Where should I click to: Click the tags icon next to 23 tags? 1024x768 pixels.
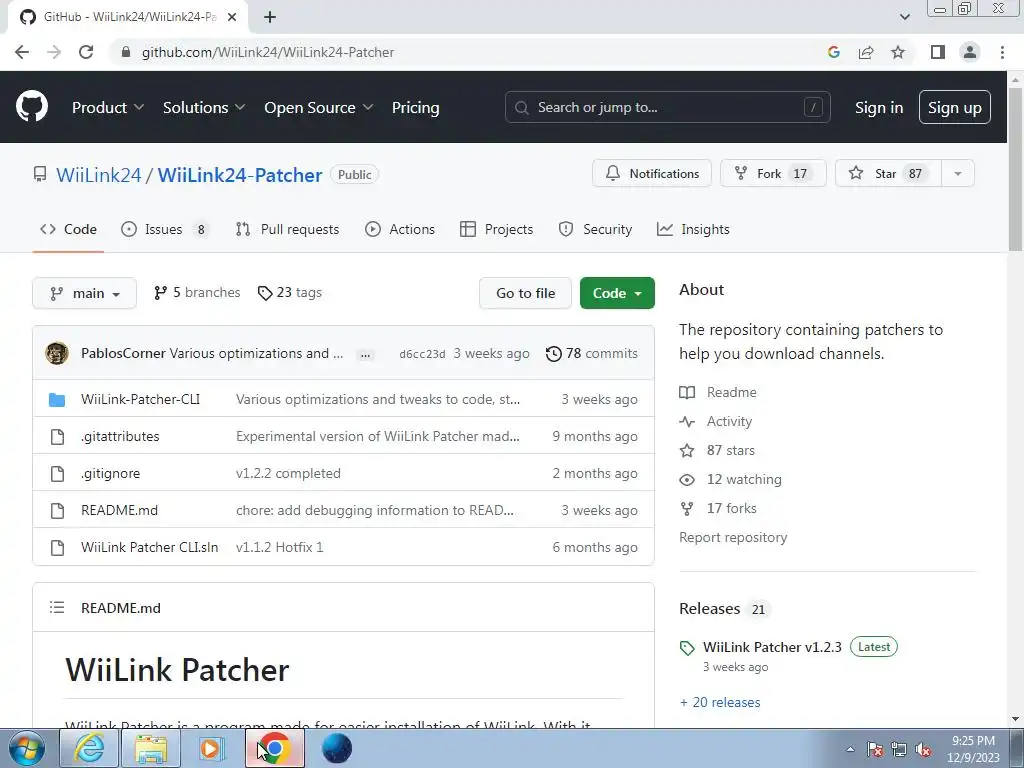(264, 293)
